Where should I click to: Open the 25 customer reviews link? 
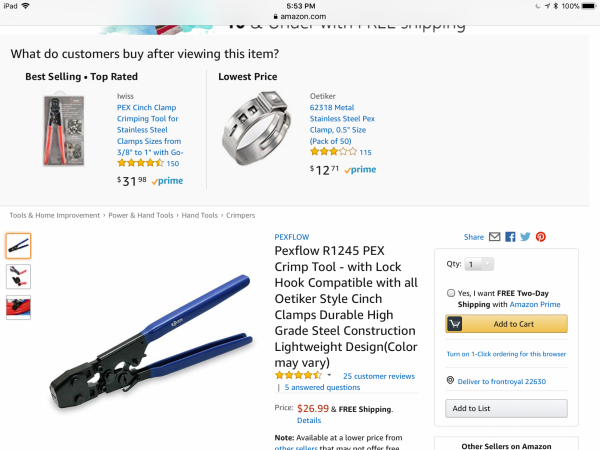tap(379, 376)
